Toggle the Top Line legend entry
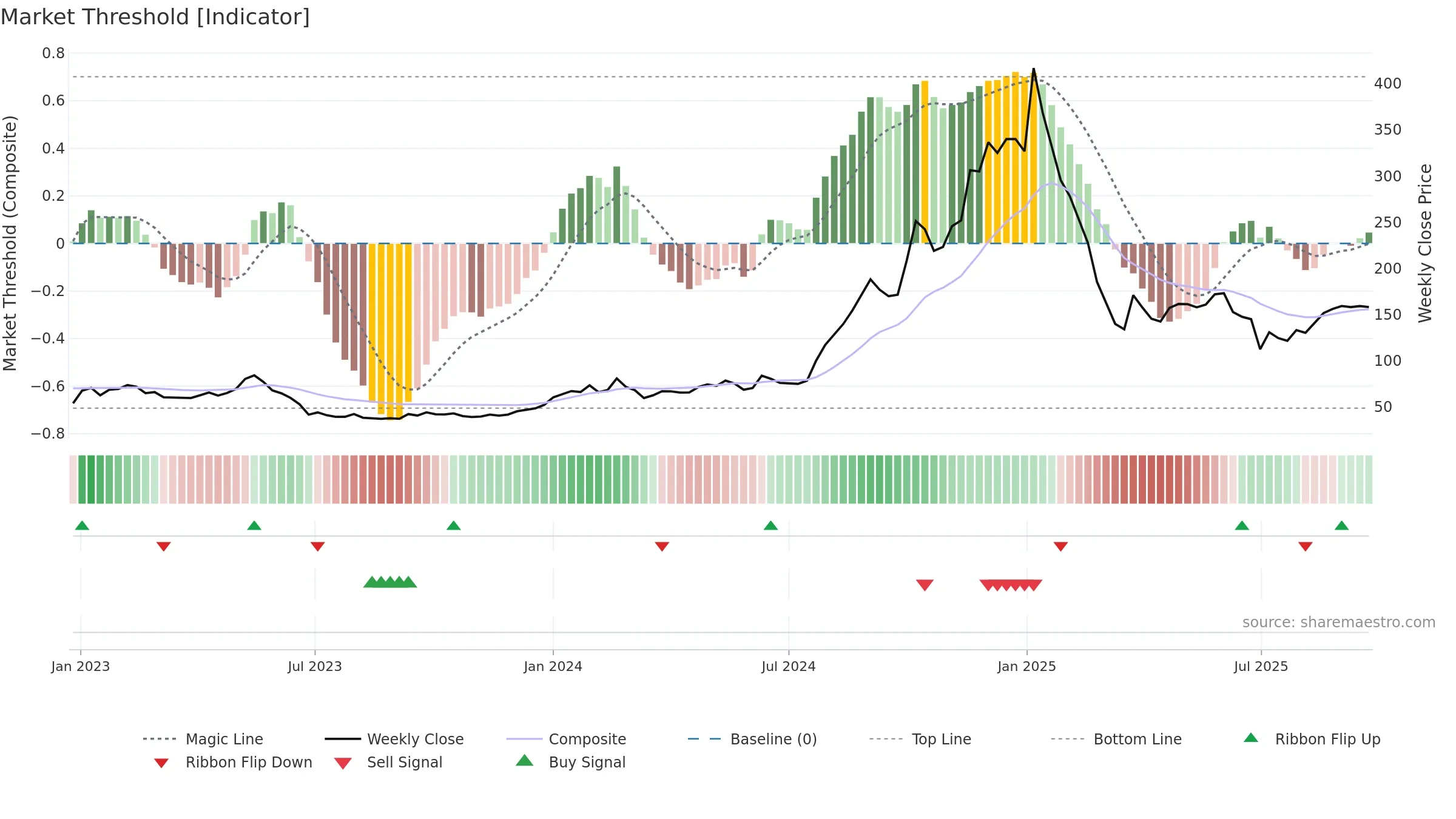 click(x=920, y=739)
